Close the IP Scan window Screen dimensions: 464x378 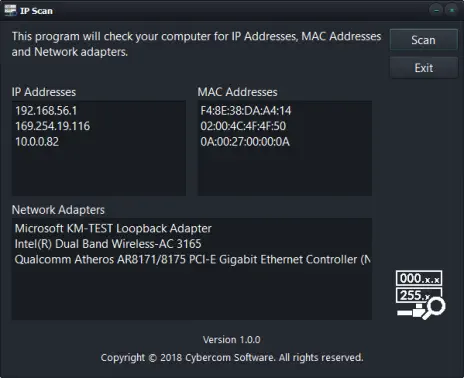452,11
